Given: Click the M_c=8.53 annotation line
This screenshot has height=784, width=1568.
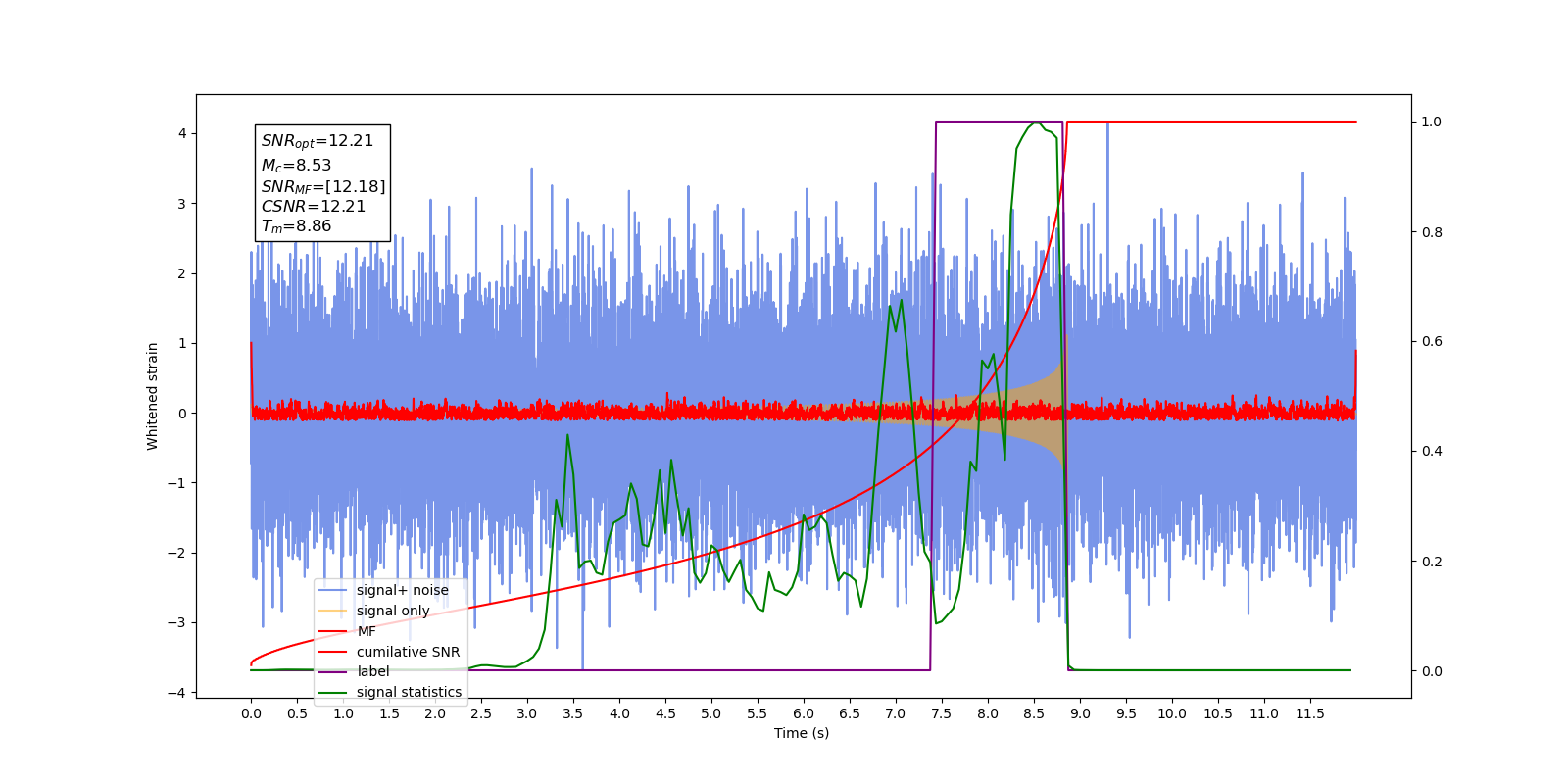Looking at the screenshot, I should [x=296, y=166].
